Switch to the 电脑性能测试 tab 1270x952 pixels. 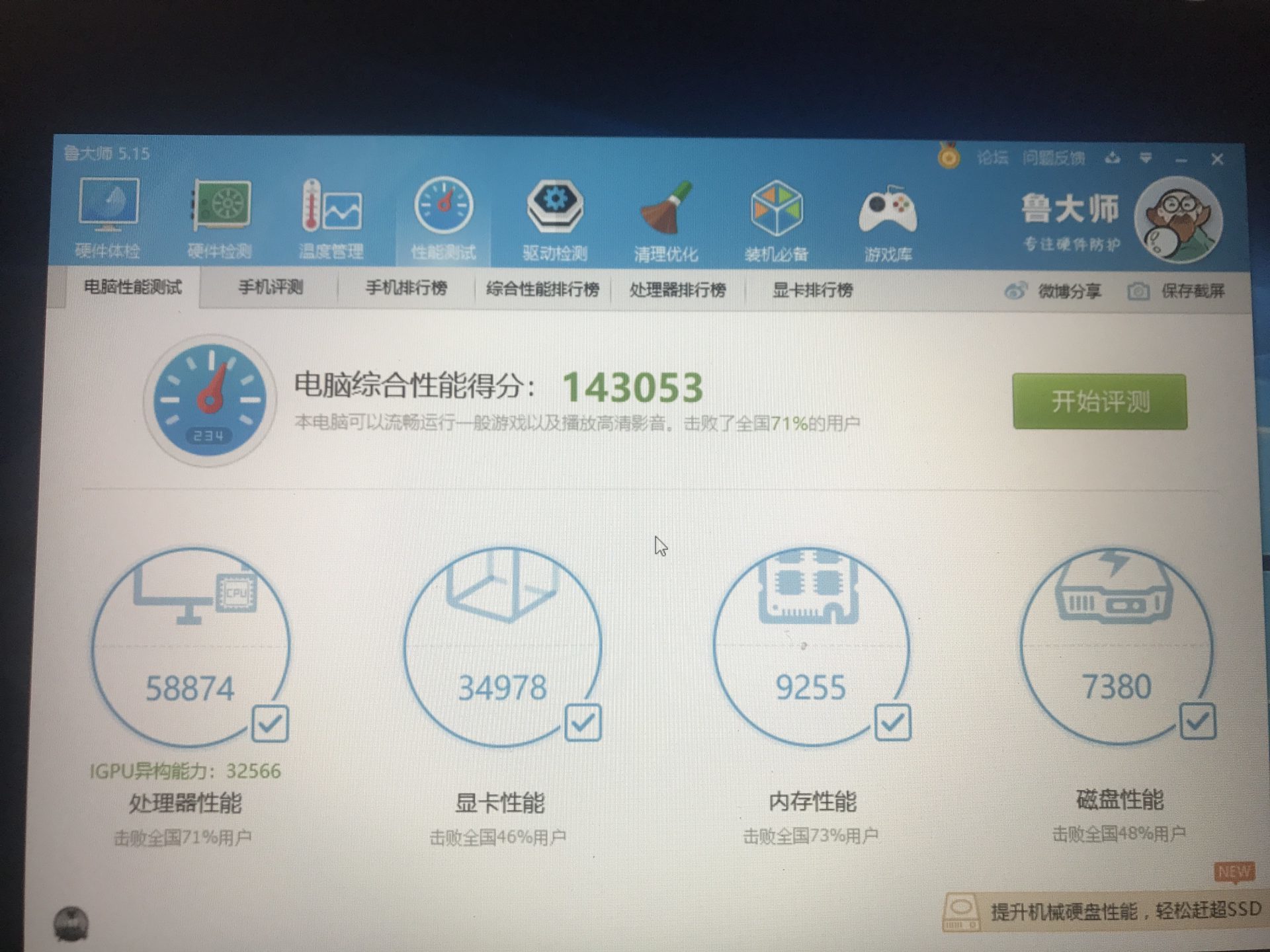[x=133, y=287]
